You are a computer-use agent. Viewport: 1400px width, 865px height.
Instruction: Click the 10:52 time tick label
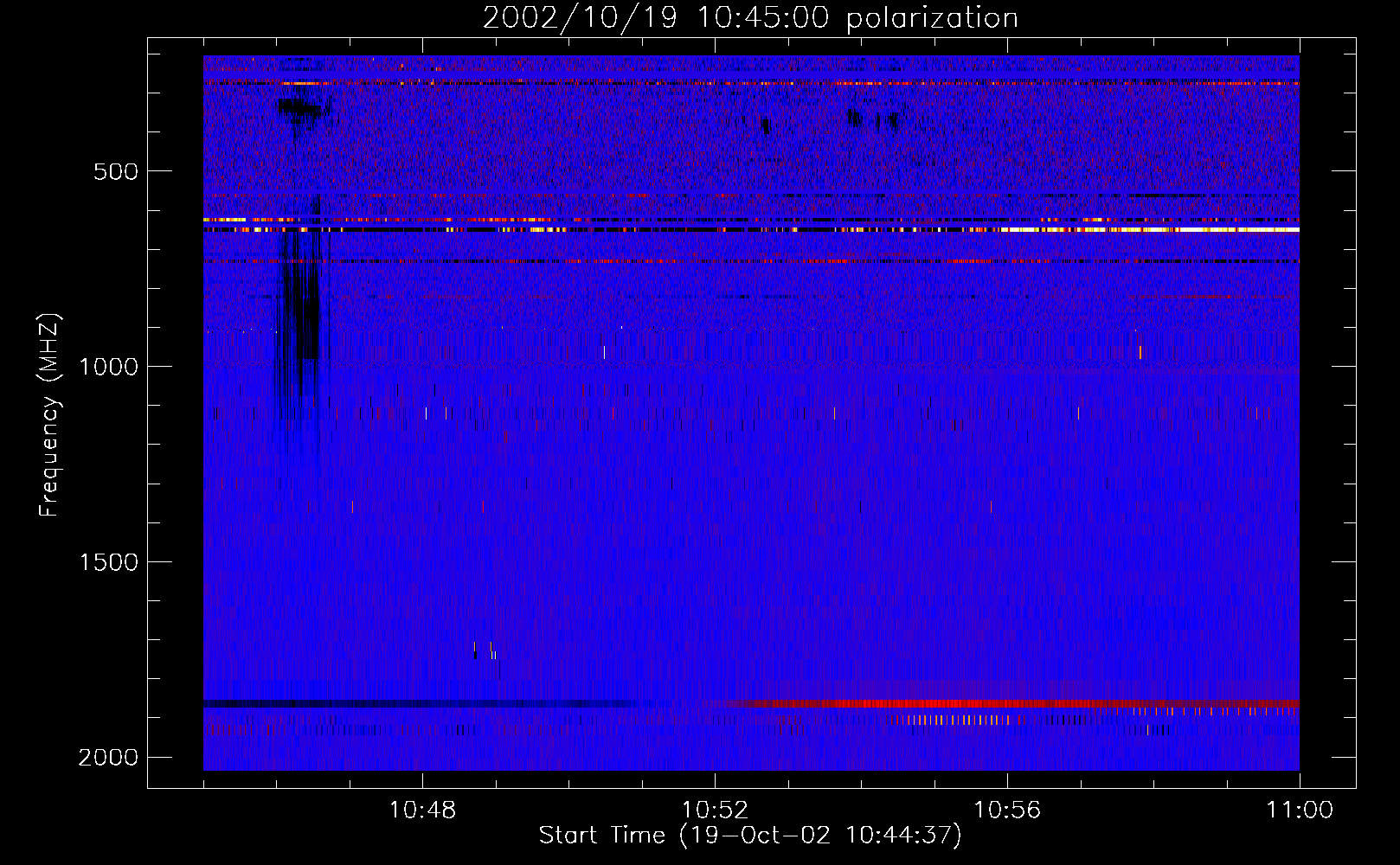click(715, 811)
